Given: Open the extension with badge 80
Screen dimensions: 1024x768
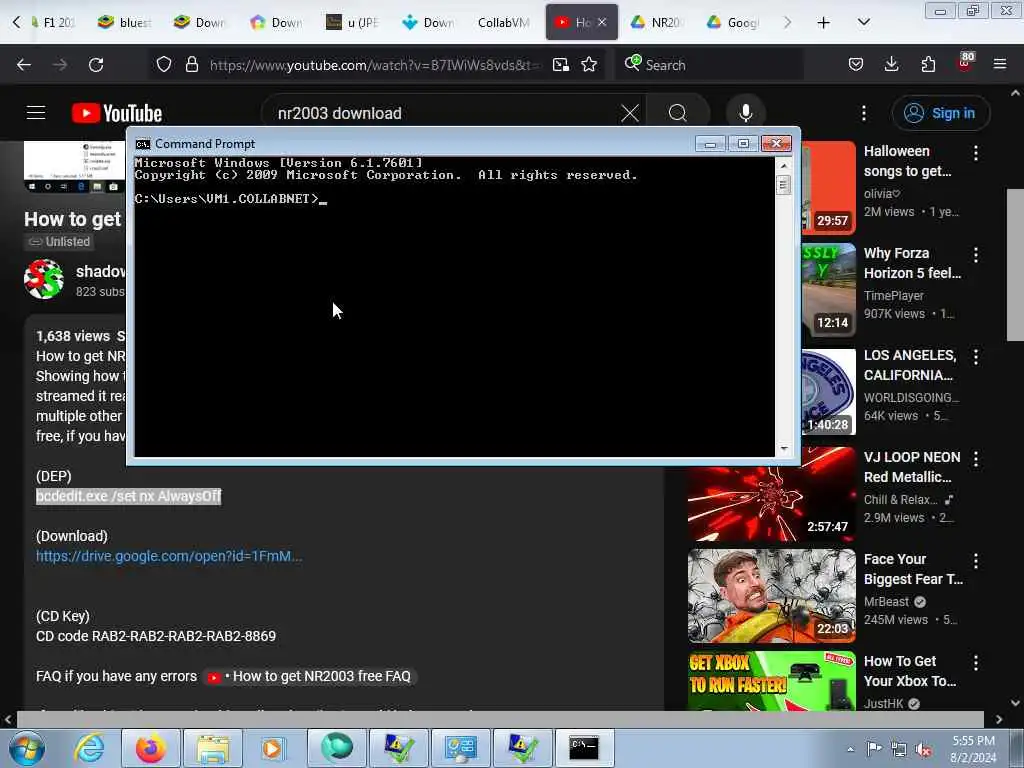Looking at the screenshot, I should [965, 63].
